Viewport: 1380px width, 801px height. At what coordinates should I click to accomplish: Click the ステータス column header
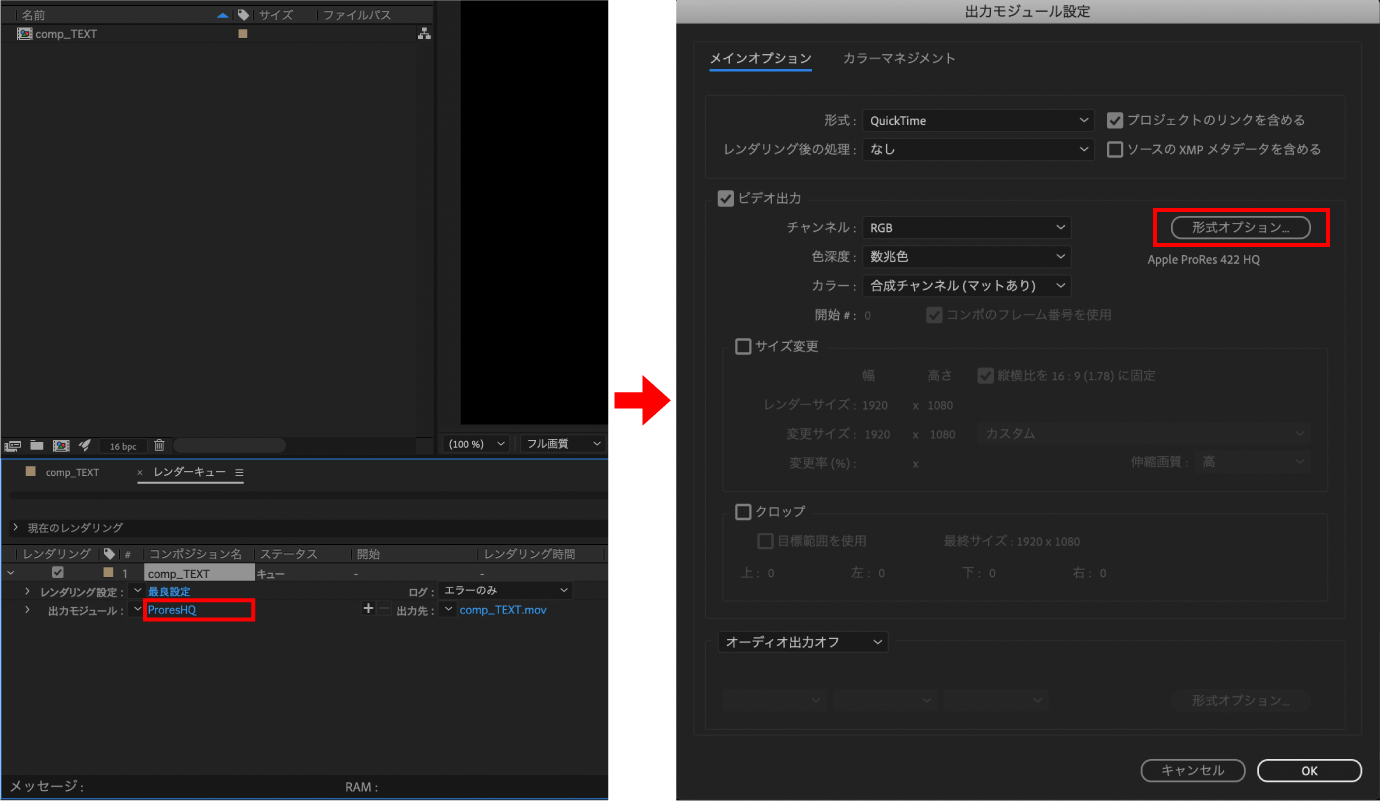click(289, 554)
